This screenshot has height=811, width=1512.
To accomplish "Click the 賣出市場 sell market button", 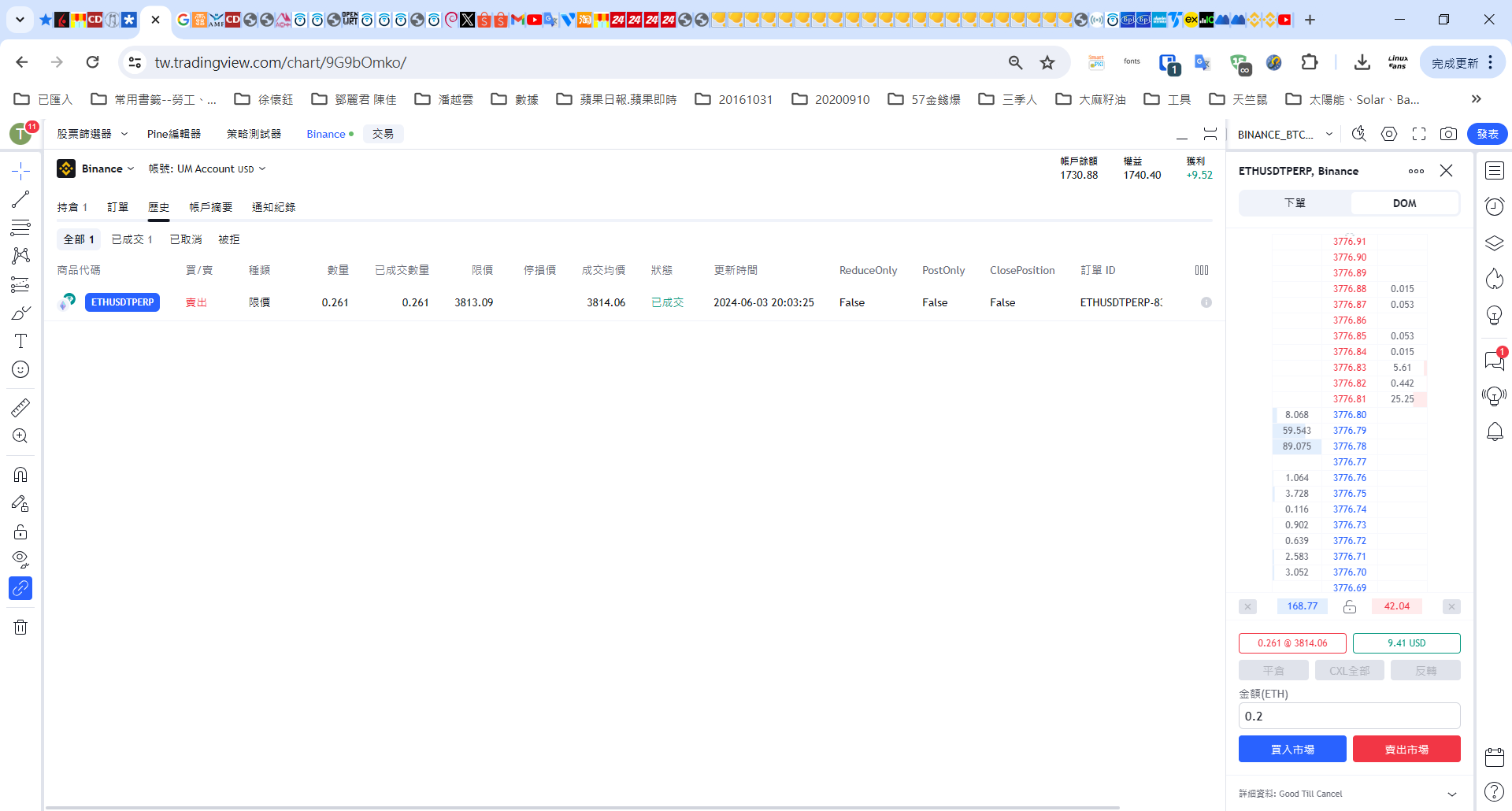I will pyautogui.click(x=1406, y=750).
